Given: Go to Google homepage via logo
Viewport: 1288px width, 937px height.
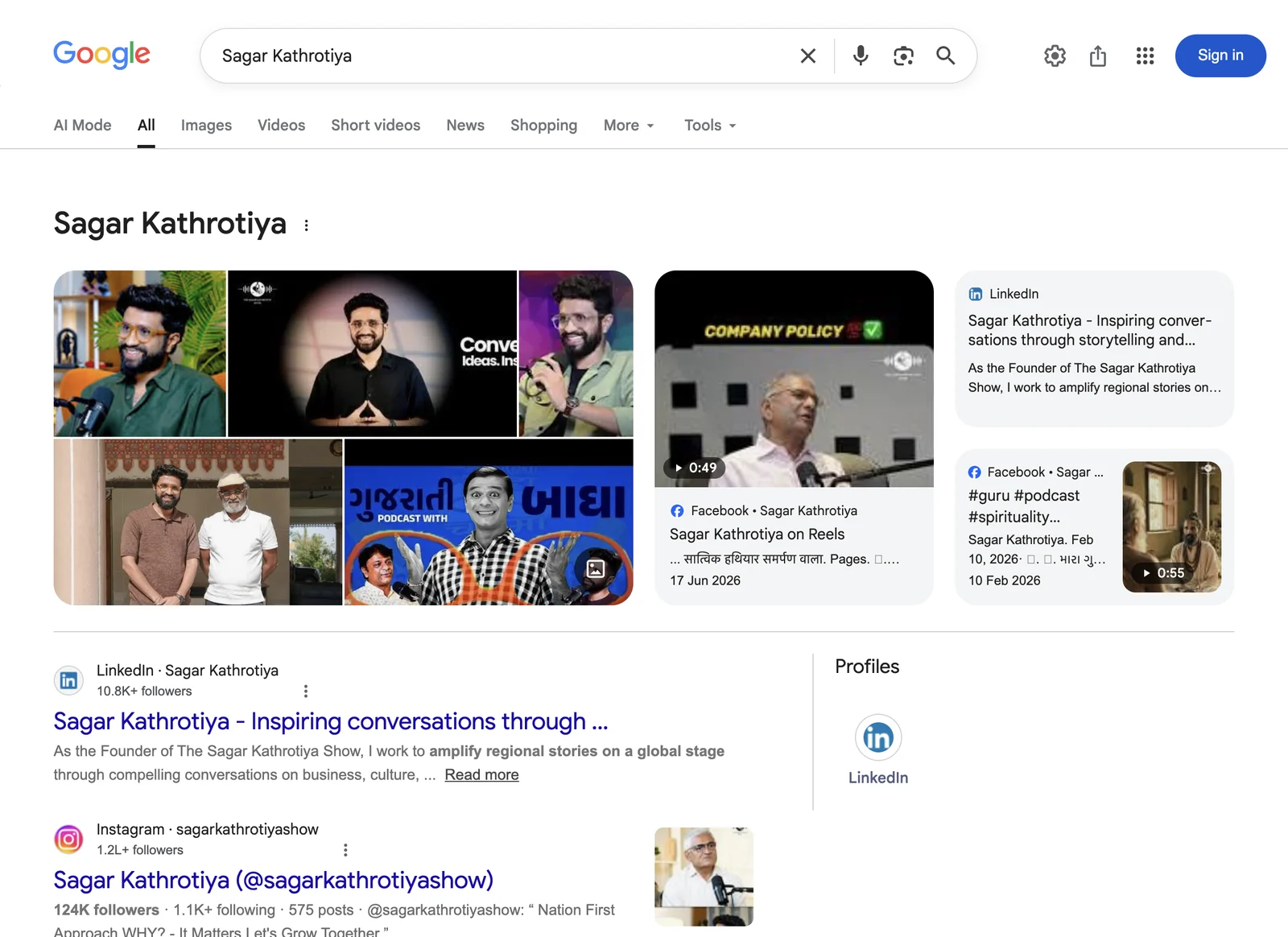Looking at the screenshot, I should pos(101,54).
